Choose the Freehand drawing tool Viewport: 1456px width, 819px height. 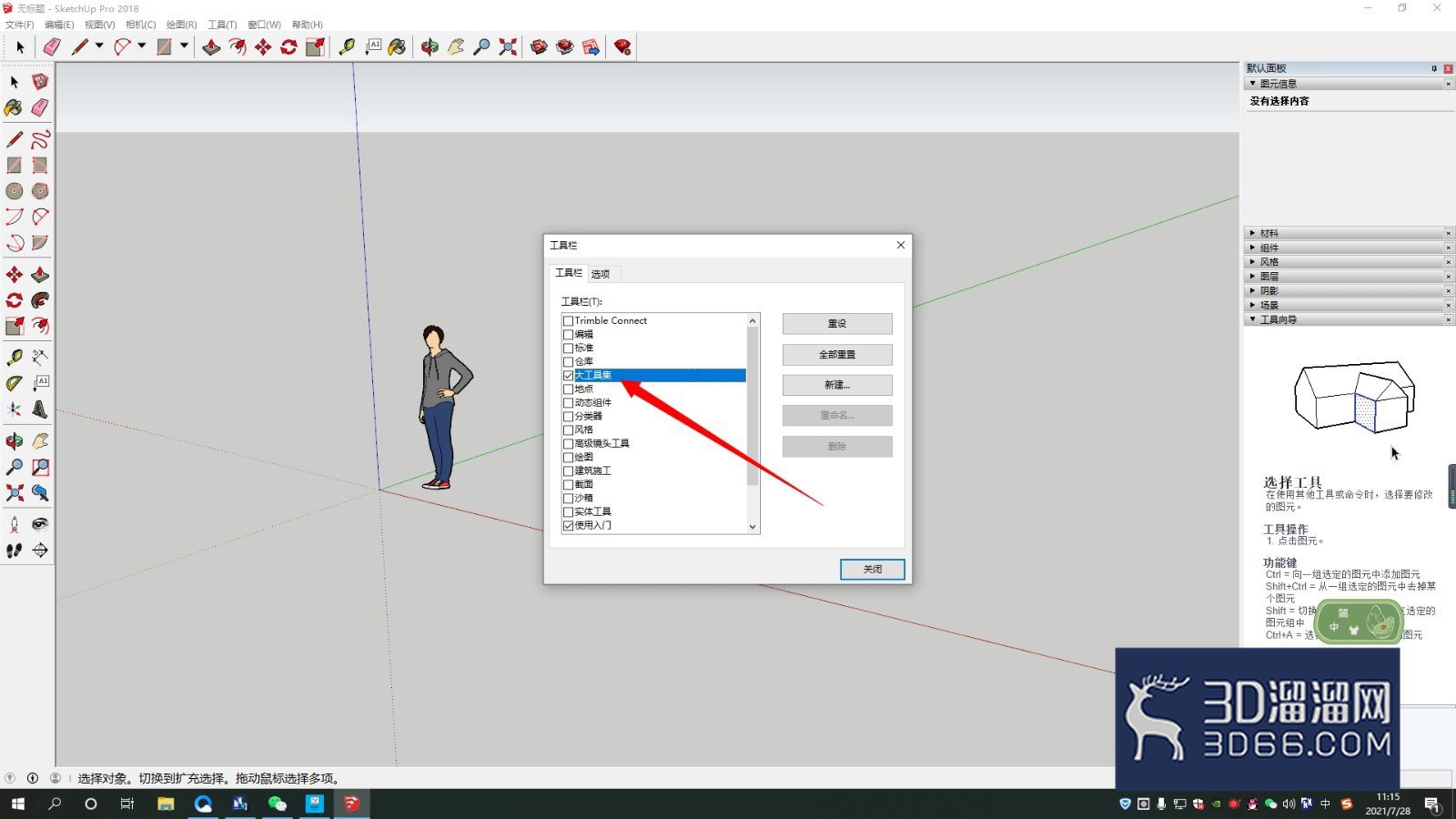click(x=40, y=139)
